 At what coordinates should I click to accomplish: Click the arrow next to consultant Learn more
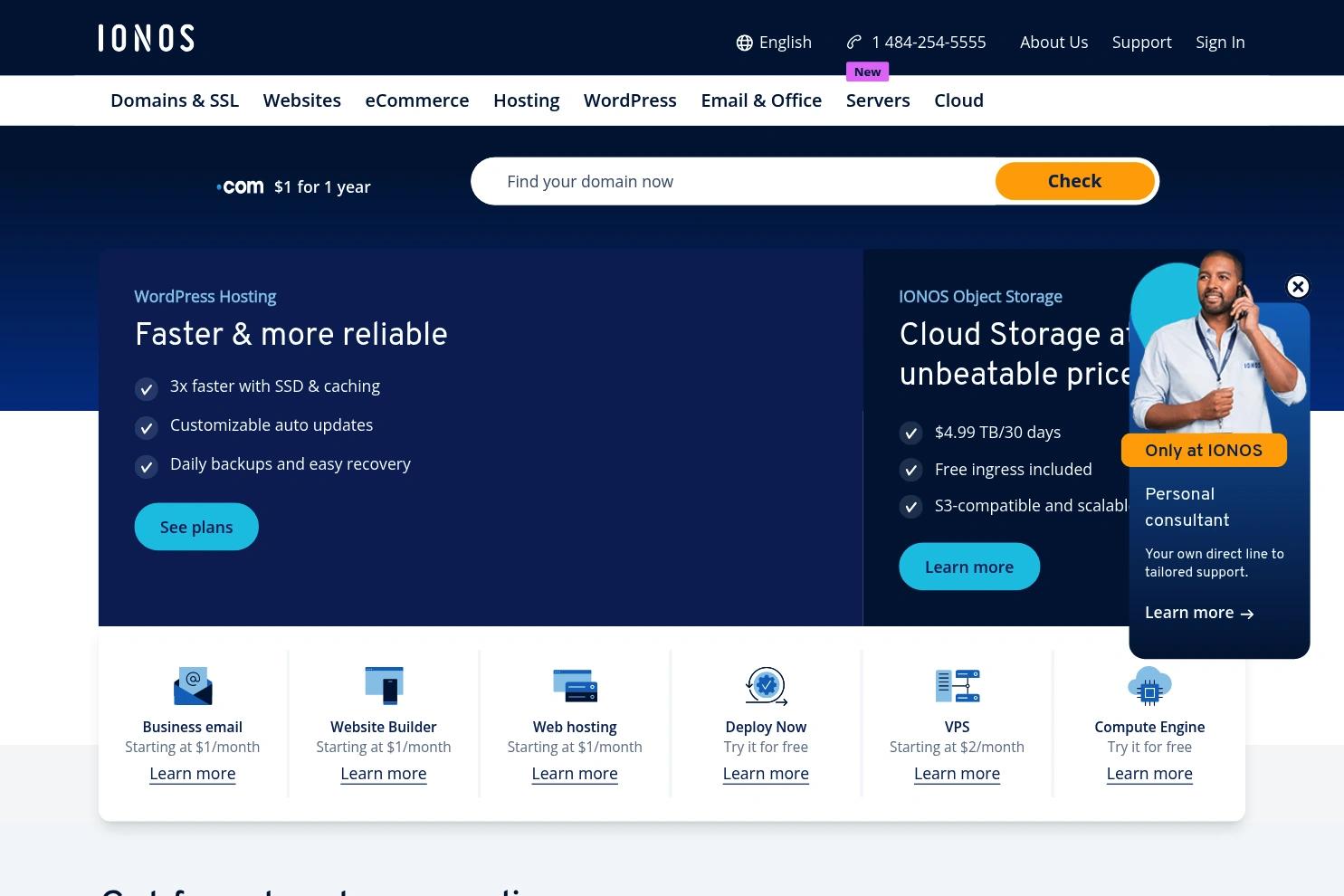tap(1247, 614)
